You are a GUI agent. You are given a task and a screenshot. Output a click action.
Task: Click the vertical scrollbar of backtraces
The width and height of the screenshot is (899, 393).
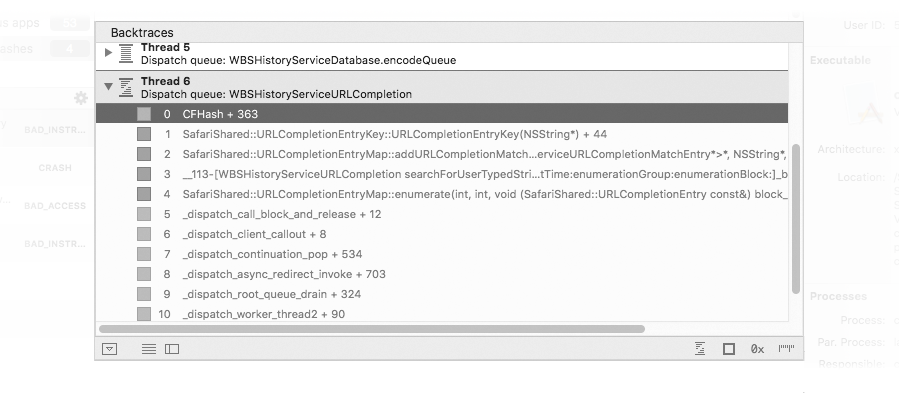tap(795, 219)
